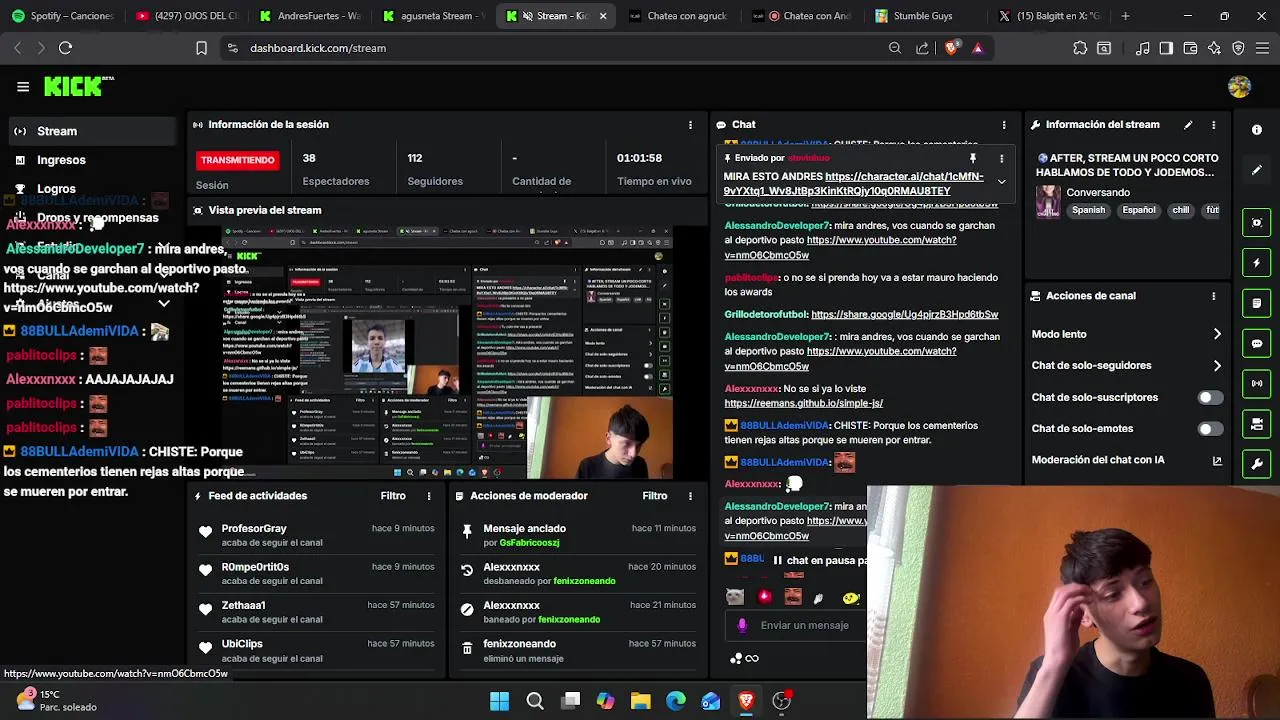
Task: Open the reemans.github.io link in chat
Action: coord(804,403)
